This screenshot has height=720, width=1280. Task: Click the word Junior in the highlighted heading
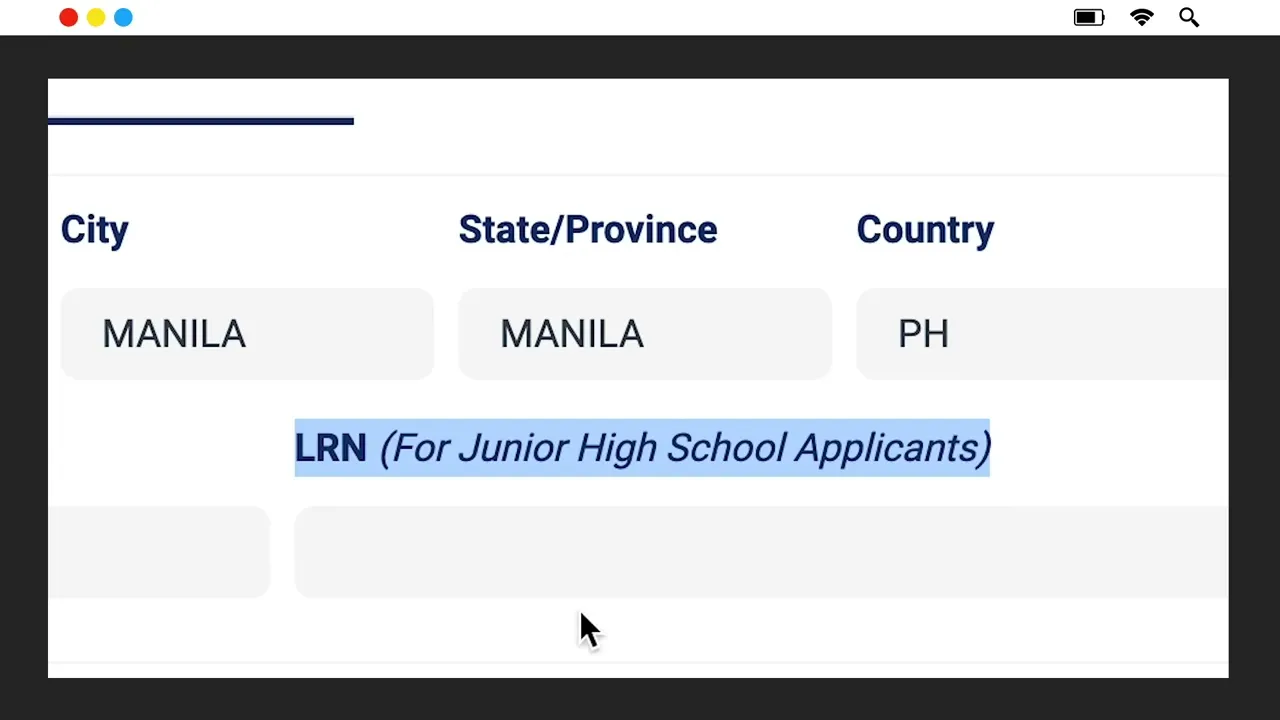tap(513, 448)
